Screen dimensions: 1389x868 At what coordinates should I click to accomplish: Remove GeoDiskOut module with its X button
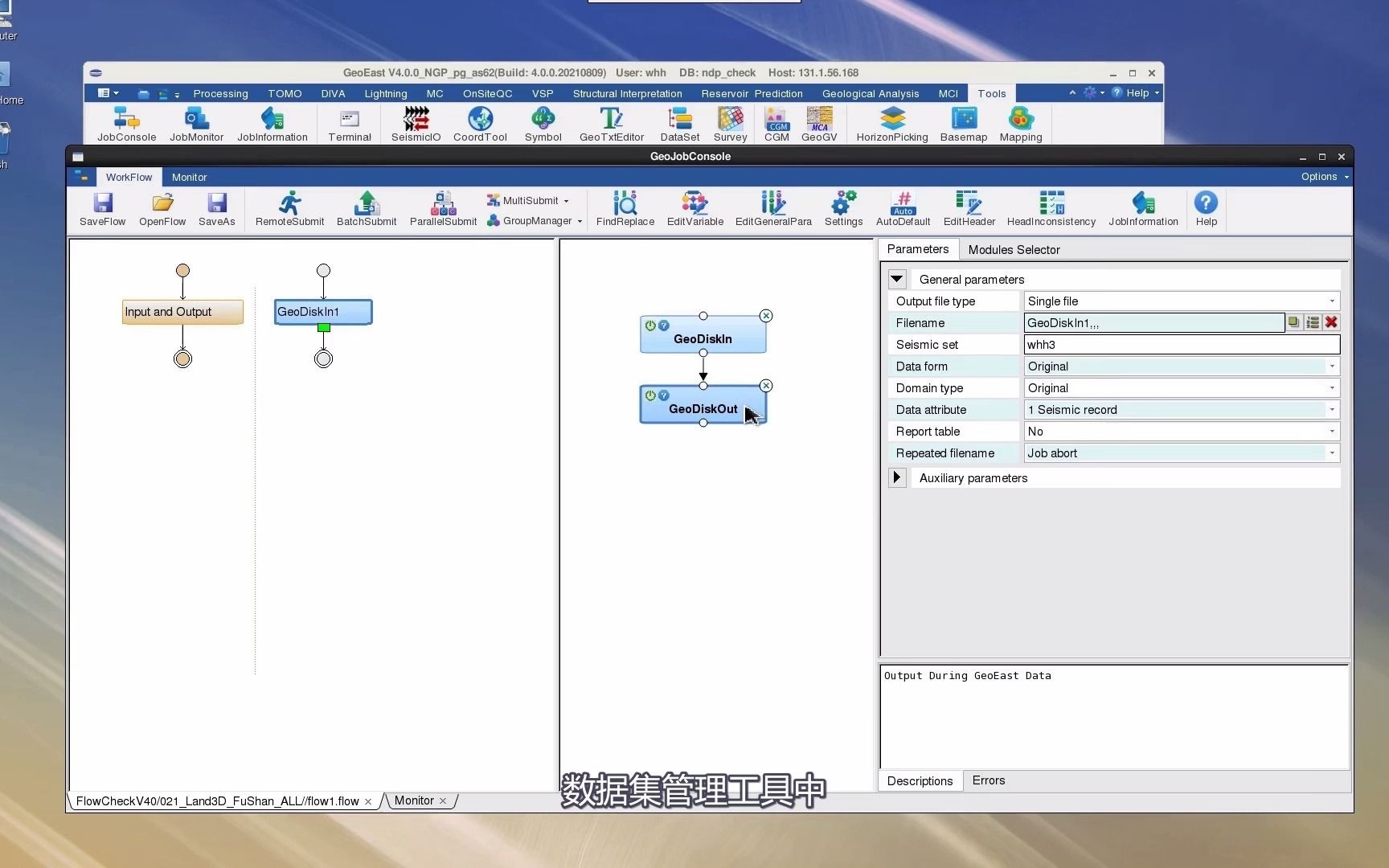point(766,386)
